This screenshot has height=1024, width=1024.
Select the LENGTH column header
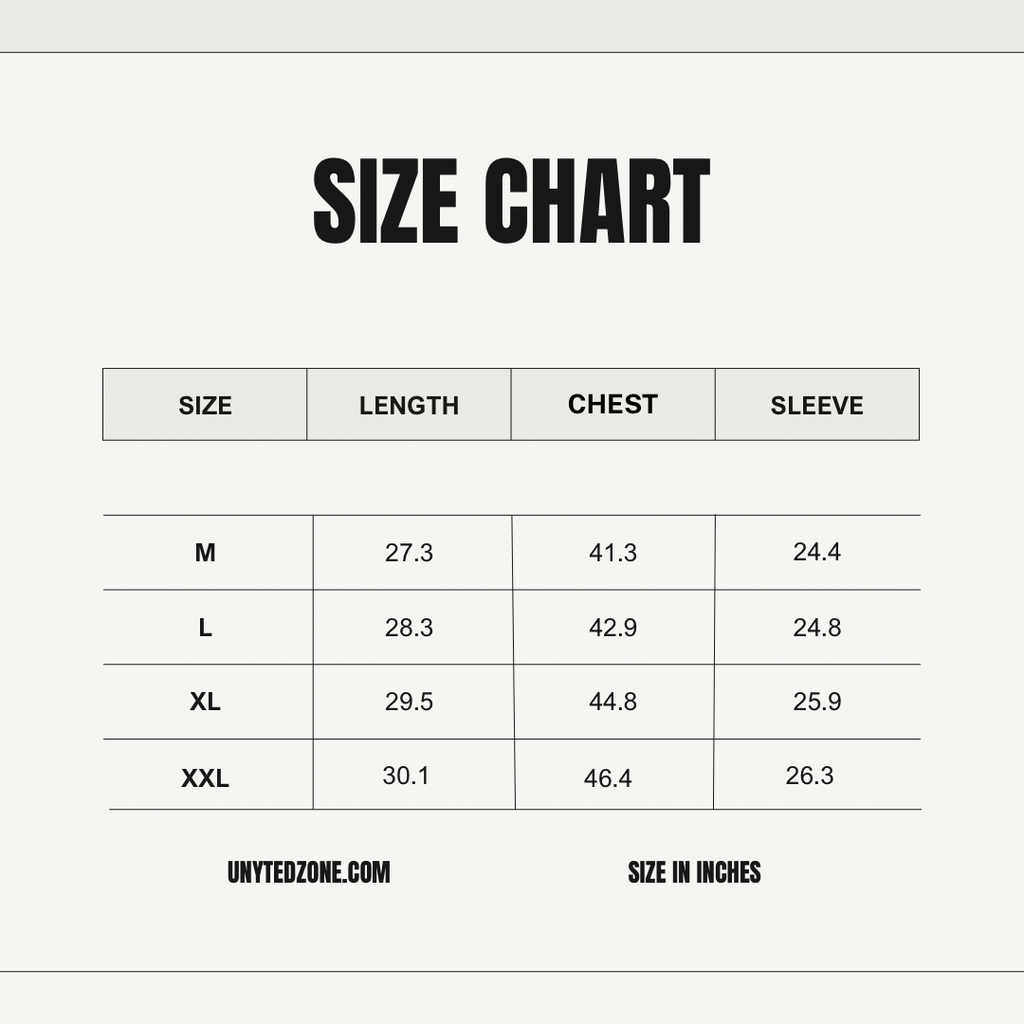click(409, 405)
